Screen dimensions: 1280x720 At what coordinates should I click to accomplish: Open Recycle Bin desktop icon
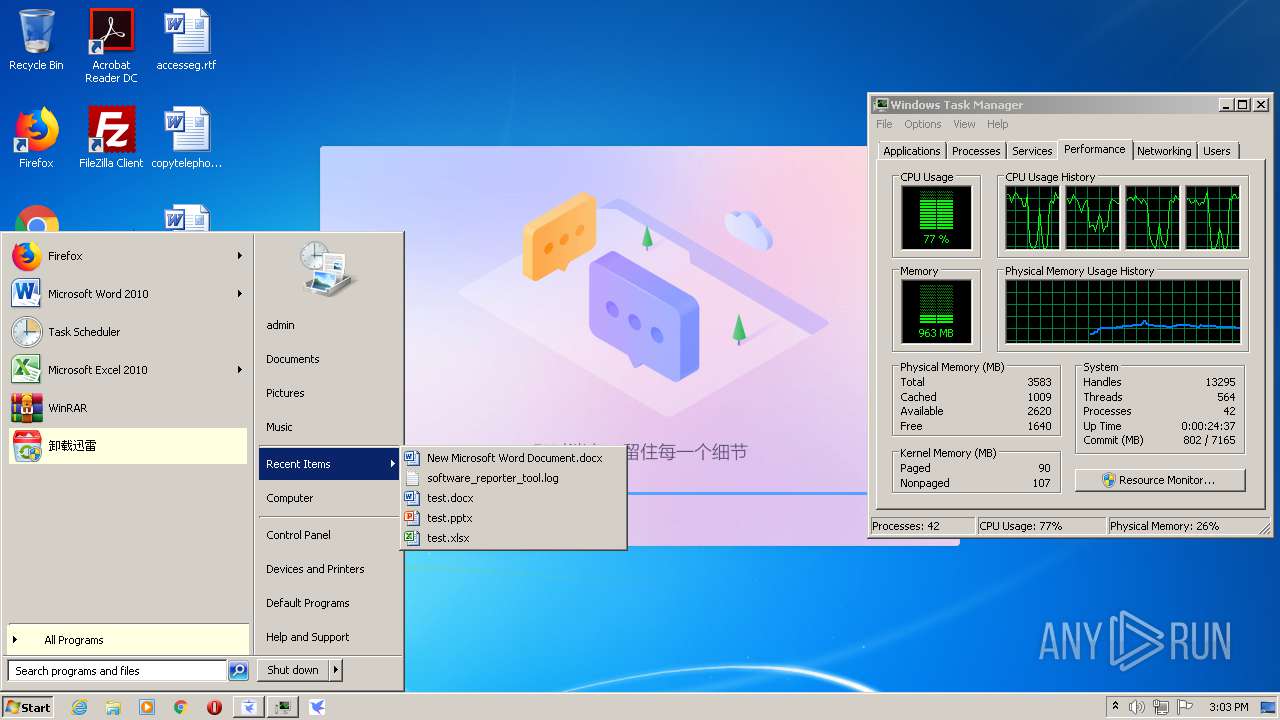(36, 40)
